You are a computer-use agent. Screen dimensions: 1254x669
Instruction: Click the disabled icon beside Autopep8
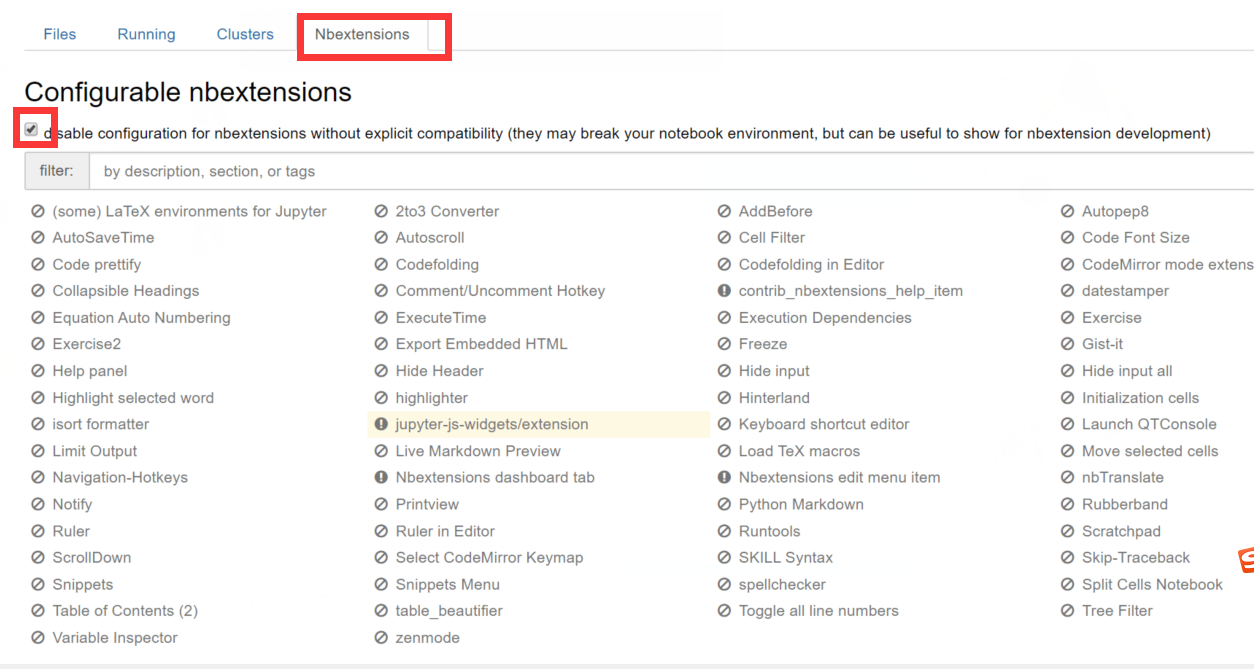1068,211
